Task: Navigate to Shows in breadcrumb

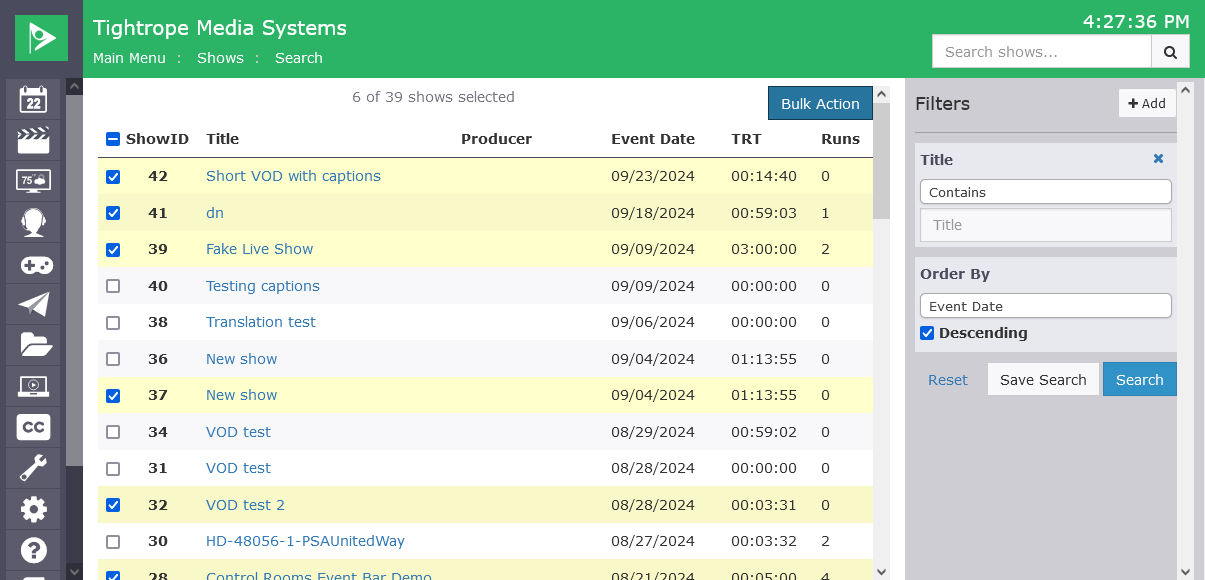Action: (x=220, y=58)
